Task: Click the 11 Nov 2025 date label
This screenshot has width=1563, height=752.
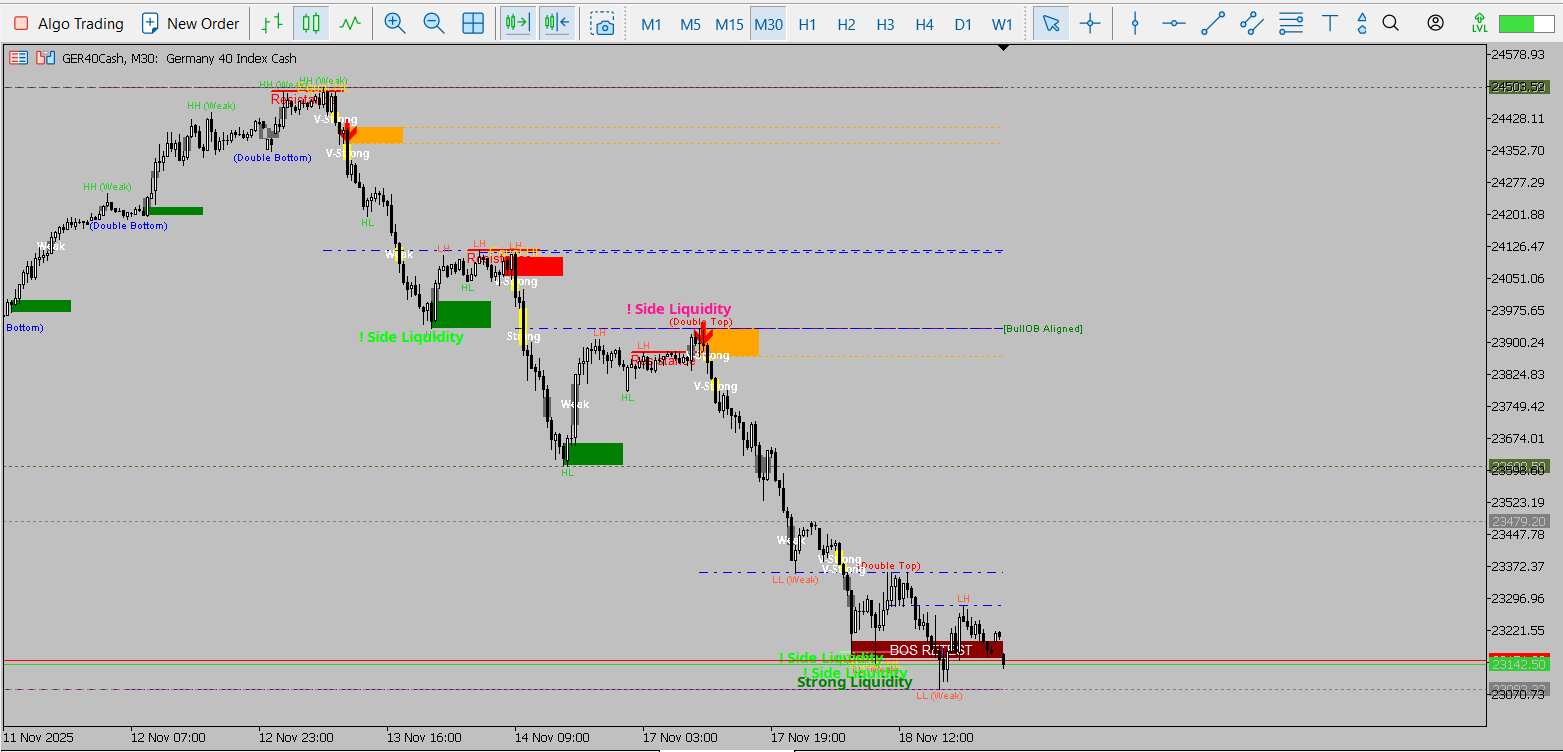Action: pos(39,737)
